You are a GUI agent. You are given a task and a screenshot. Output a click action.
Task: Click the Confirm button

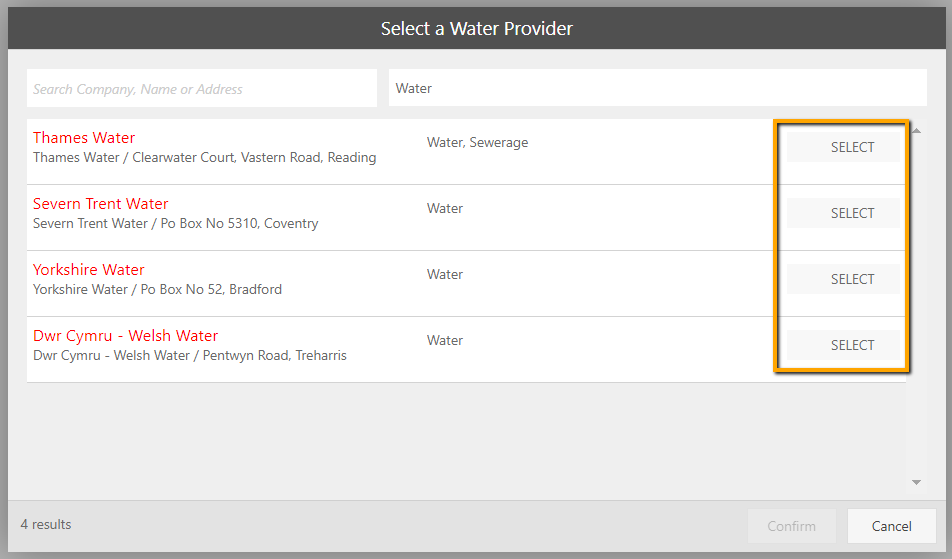coord(791,526)
